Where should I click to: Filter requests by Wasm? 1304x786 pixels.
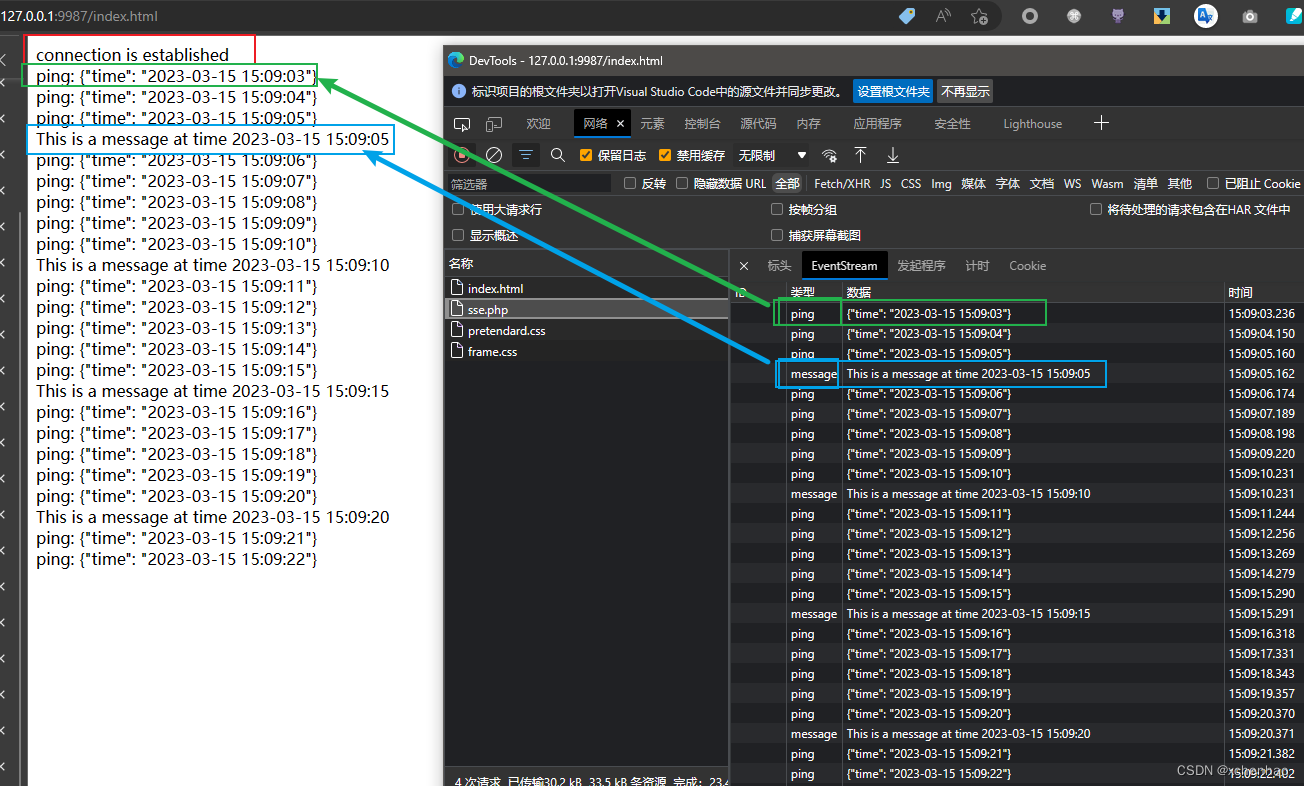pyautogui.click(x=1107, y=183)
